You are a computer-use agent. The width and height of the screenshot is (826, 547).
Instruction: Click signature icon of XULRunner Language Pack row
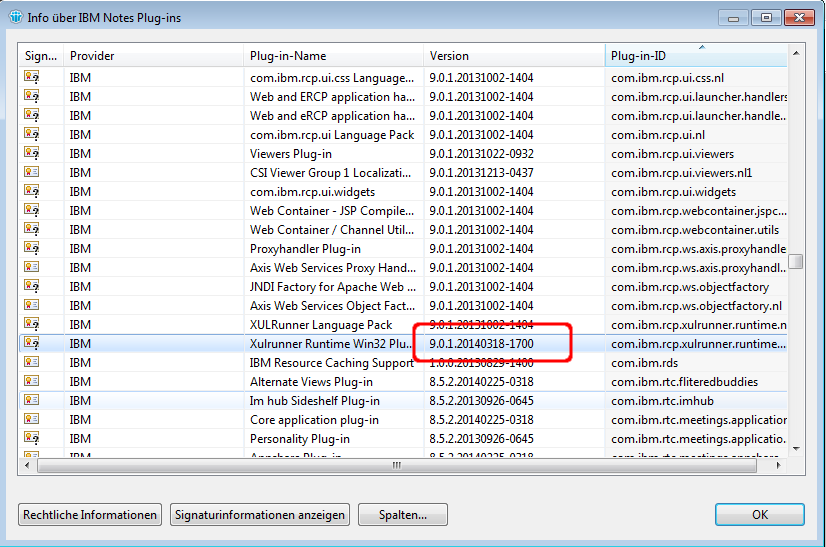pos(31,325)
